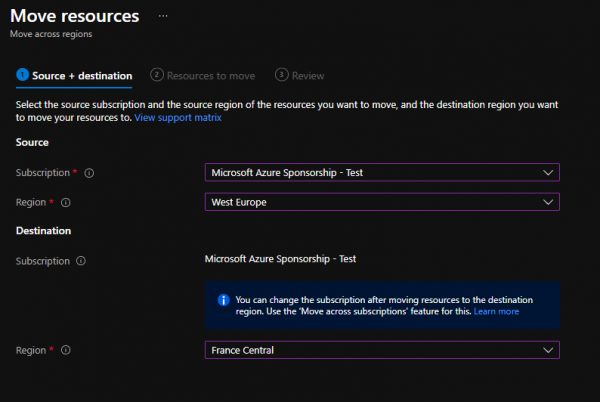Click the blue information icon in the notice banner

[223, 300]
